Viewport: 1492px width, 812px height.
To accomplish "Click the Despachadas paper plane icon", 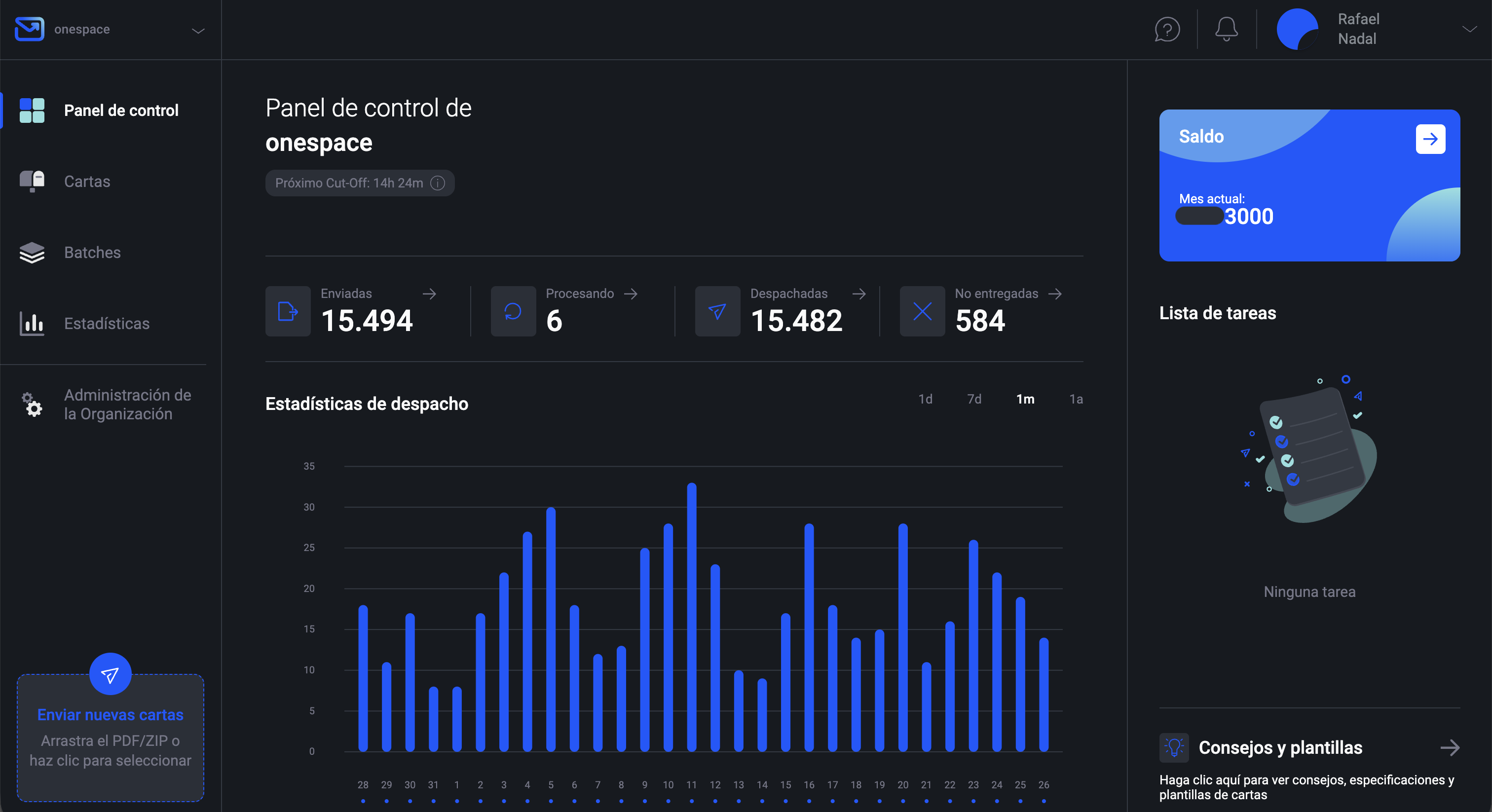I will point(717,311).
